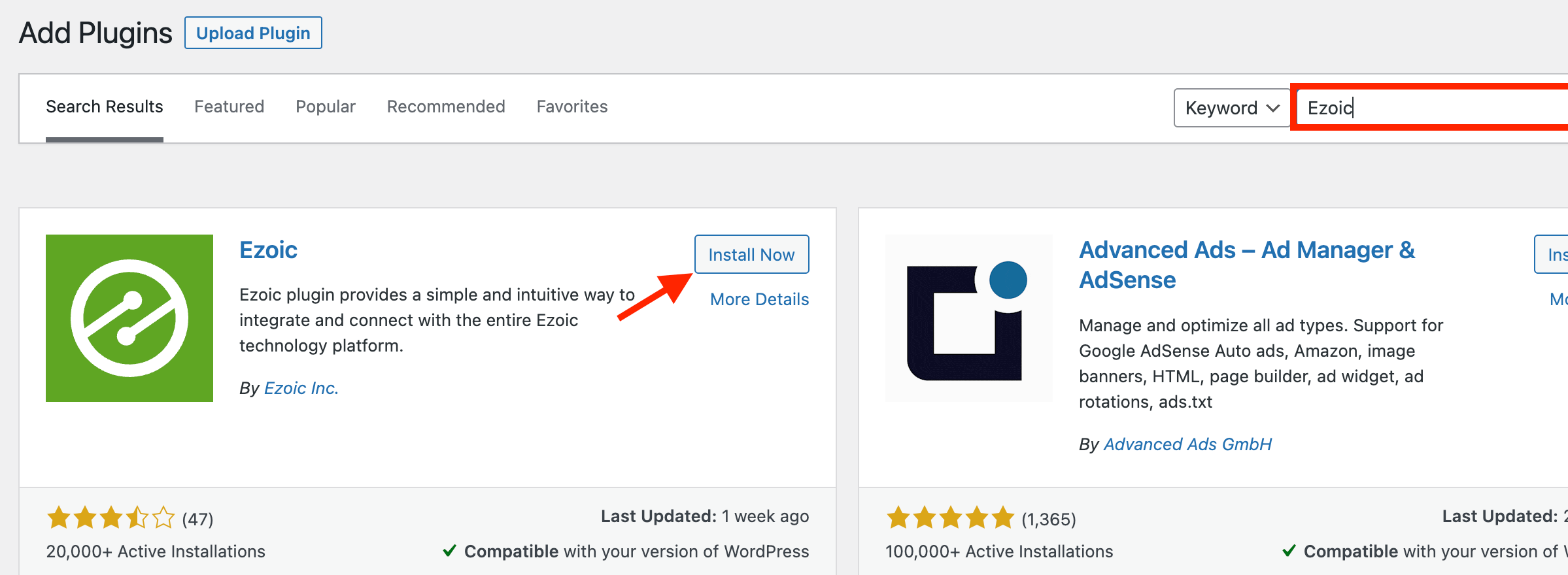1568x575 pixels.
Task: Click the Last Updated: 1 week ago text
Action: pos(705,516)
